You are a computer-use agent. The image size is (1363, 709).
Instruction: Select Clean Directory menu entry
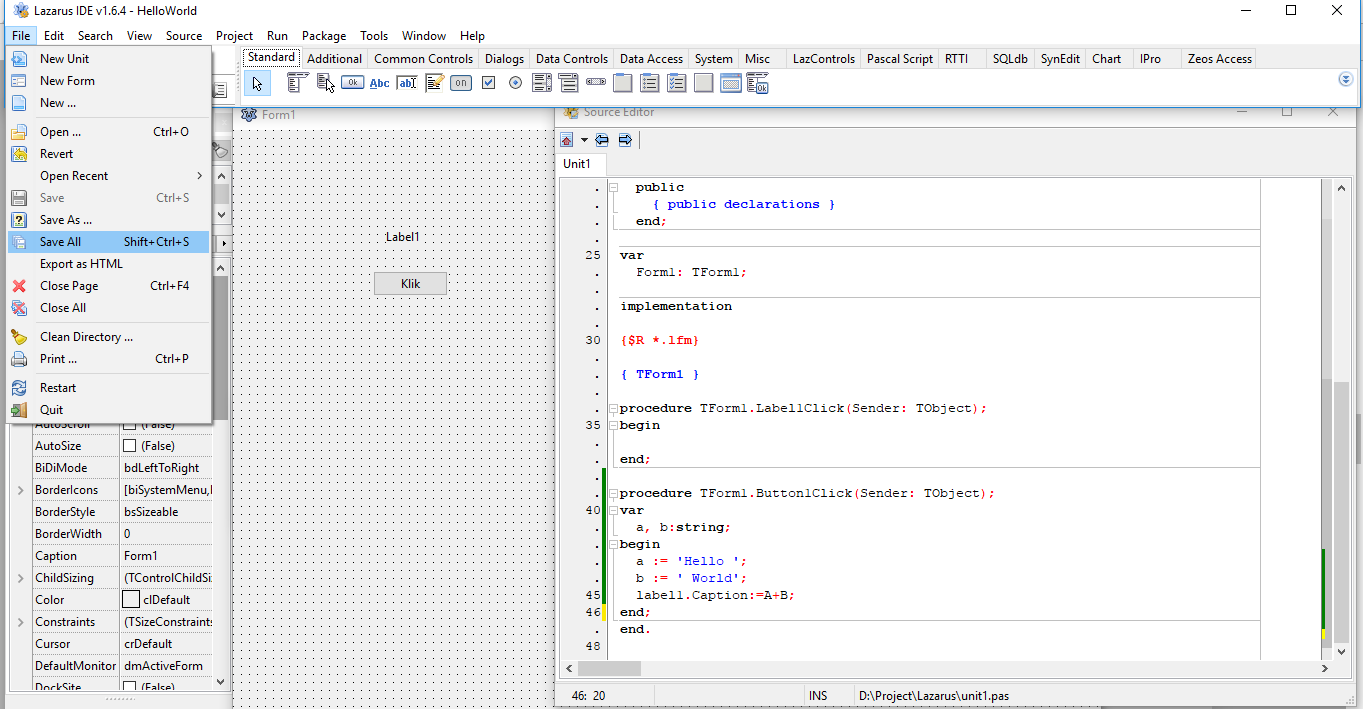click(108, 337)
